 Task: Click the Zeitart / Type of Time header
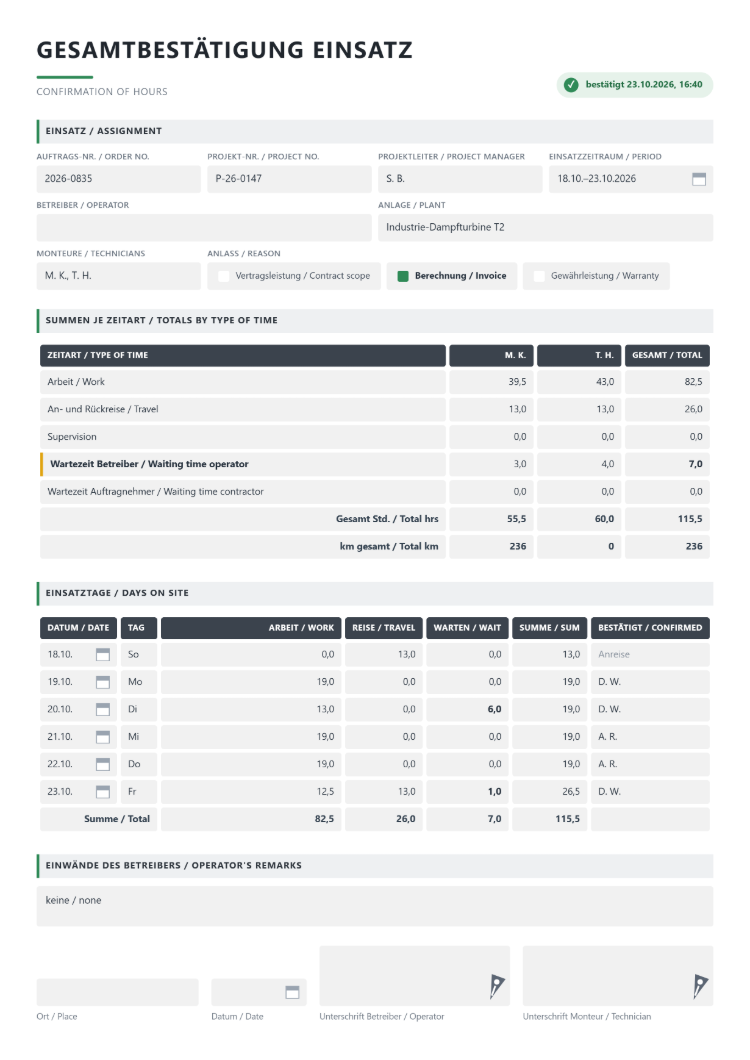243,356
